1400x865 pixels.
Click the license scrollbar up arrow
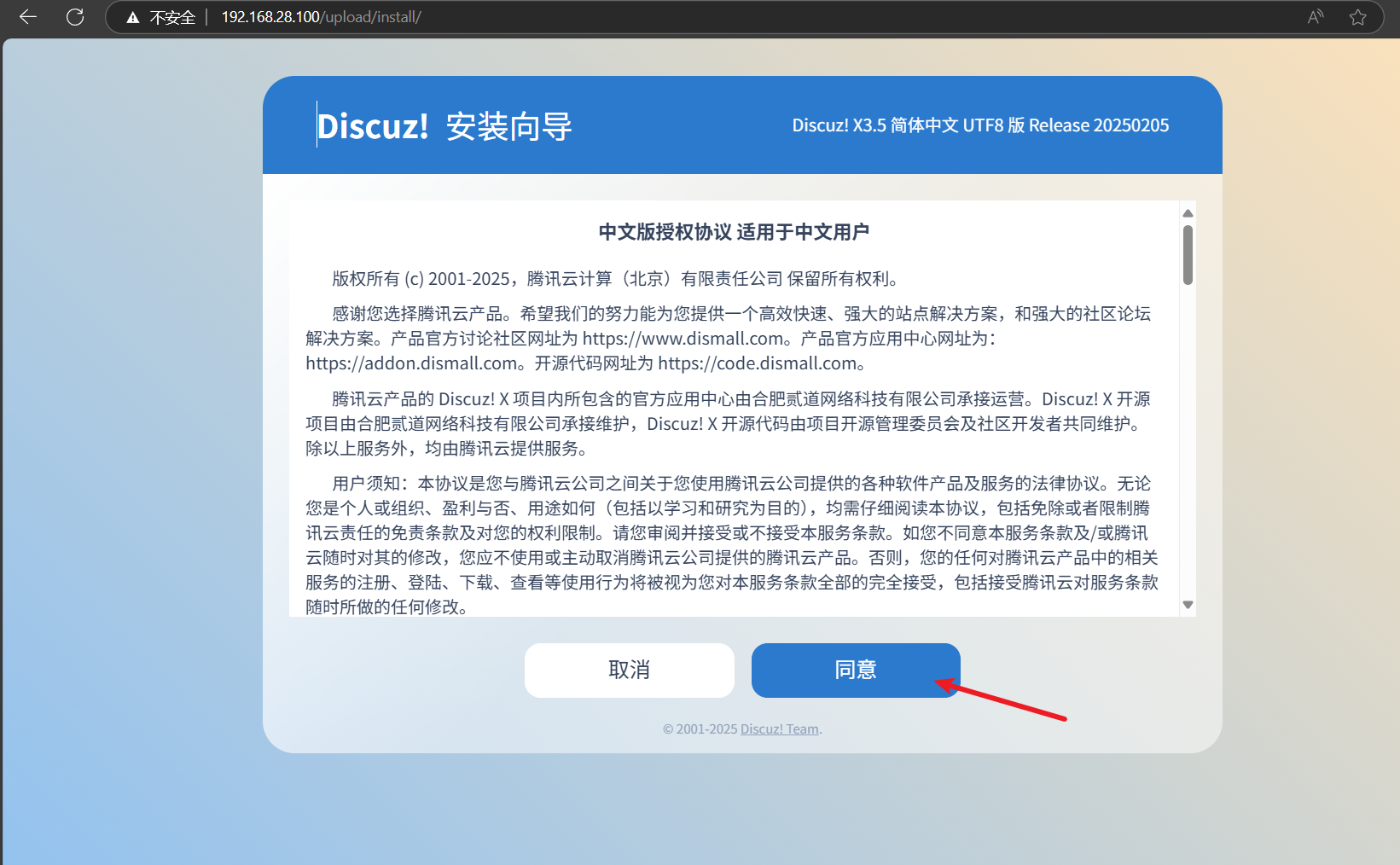click(x=1188, y=213)
